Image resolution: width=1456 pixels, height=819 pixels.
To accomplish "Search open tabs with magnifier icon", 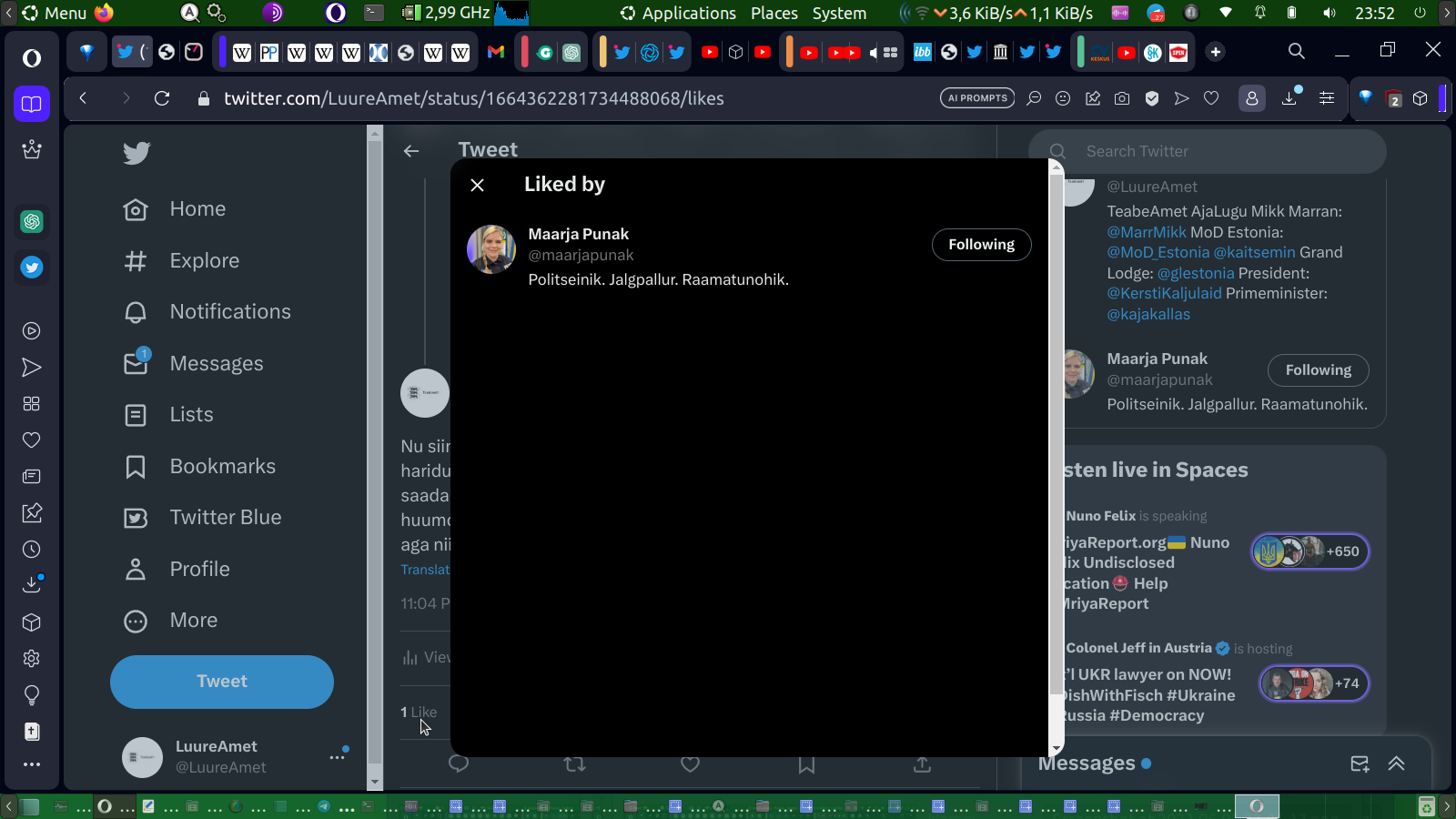I will pos(1297,52).
